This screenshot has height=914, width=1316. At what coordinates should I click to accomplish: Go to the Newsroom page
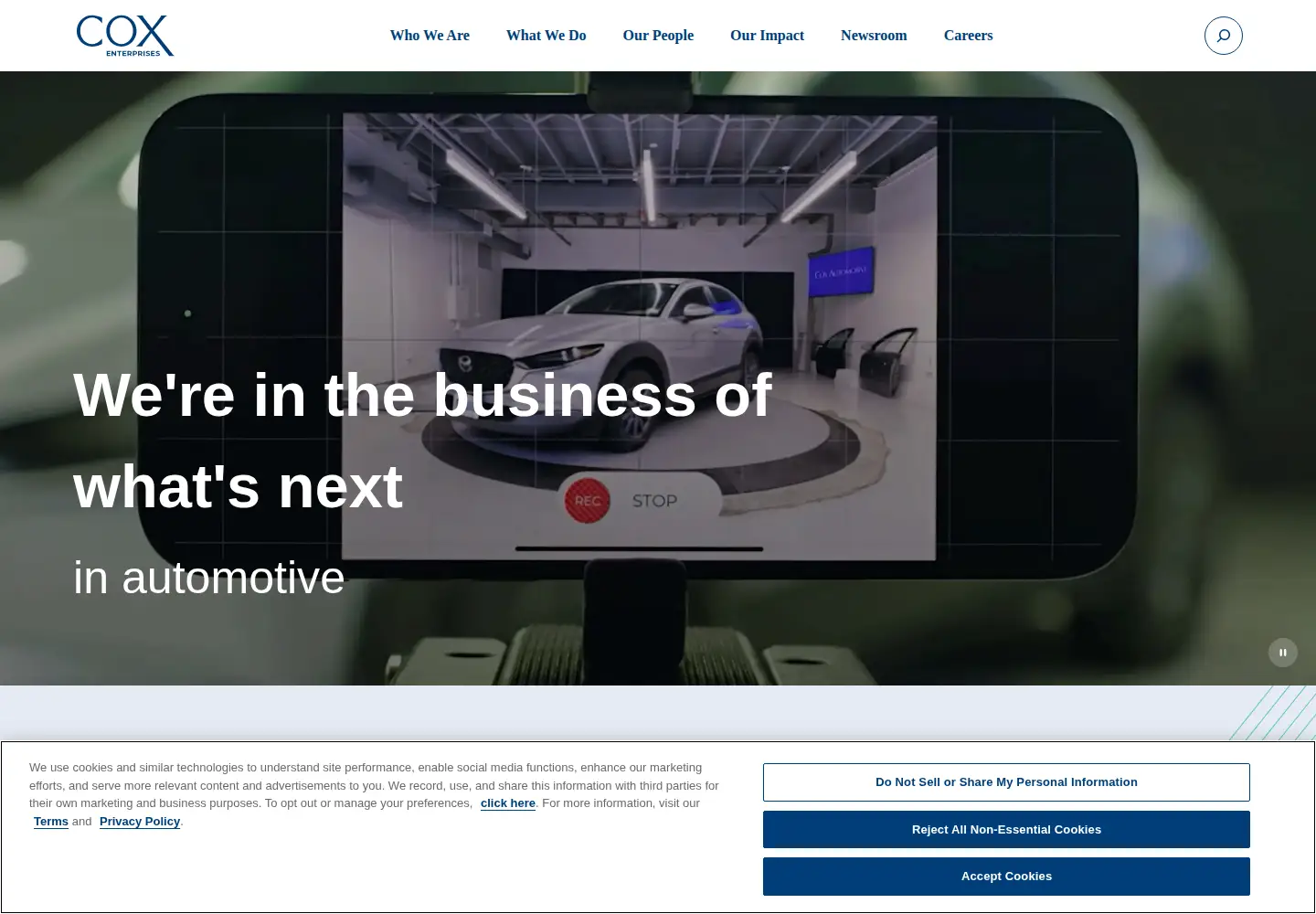874,36
